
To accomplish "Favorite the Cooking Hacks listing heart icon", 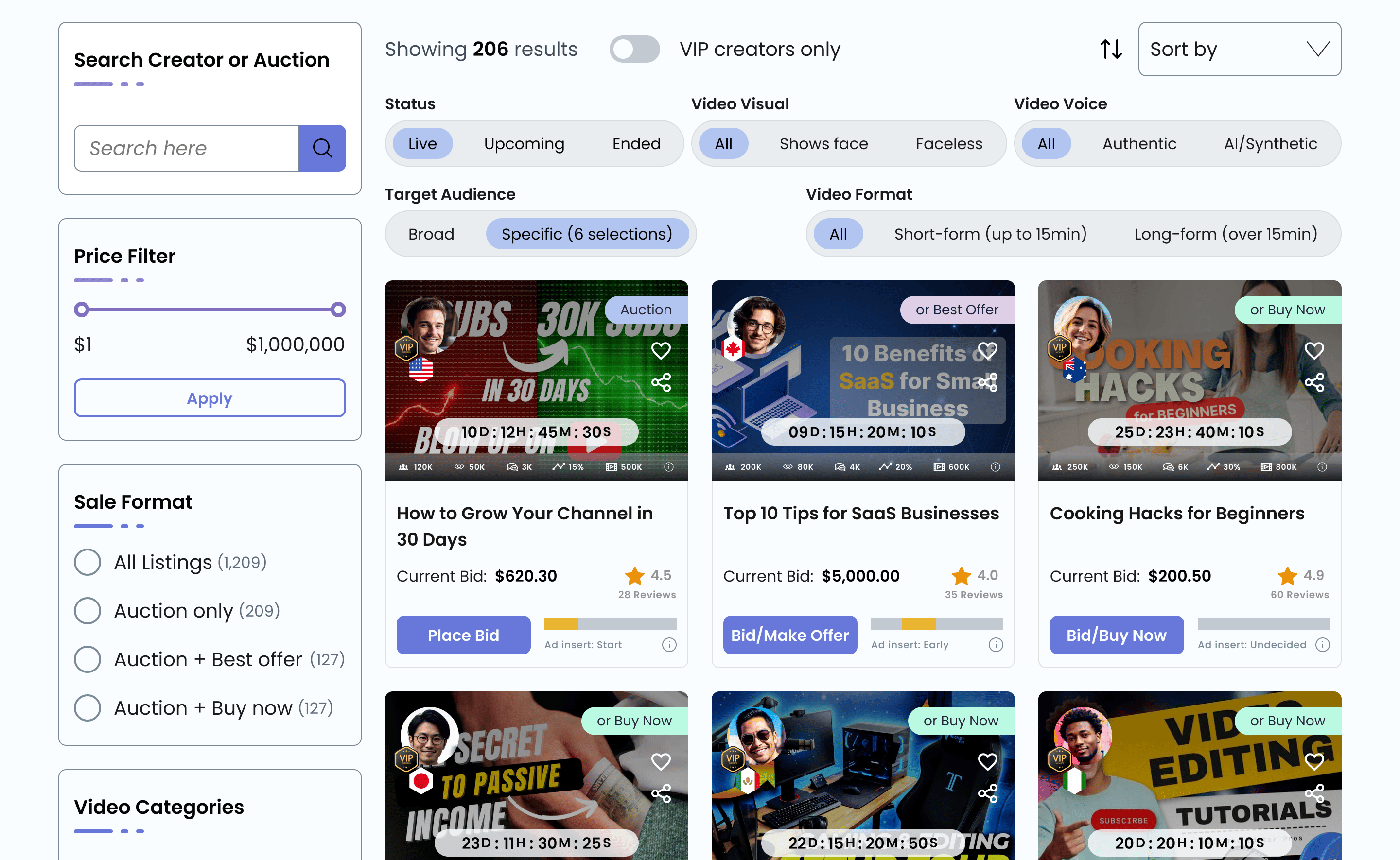I will coord(1313,350).
